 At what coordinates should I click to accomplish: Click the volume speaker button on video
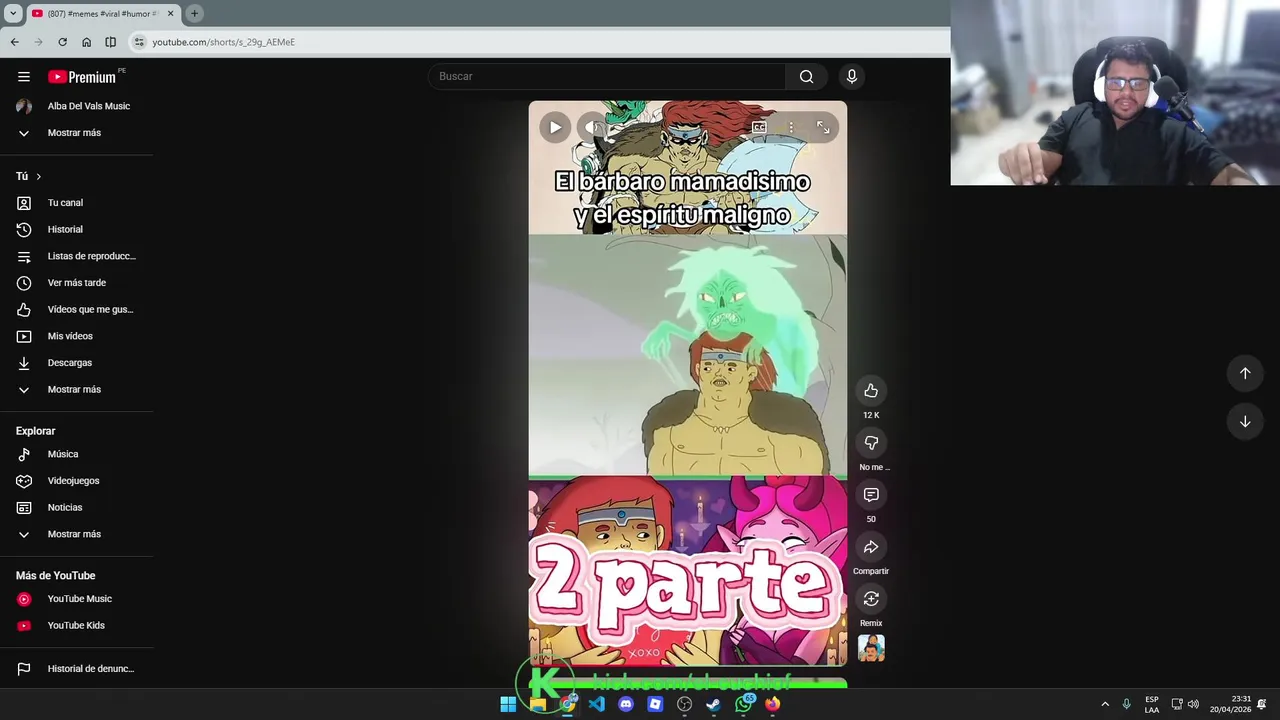592,127
